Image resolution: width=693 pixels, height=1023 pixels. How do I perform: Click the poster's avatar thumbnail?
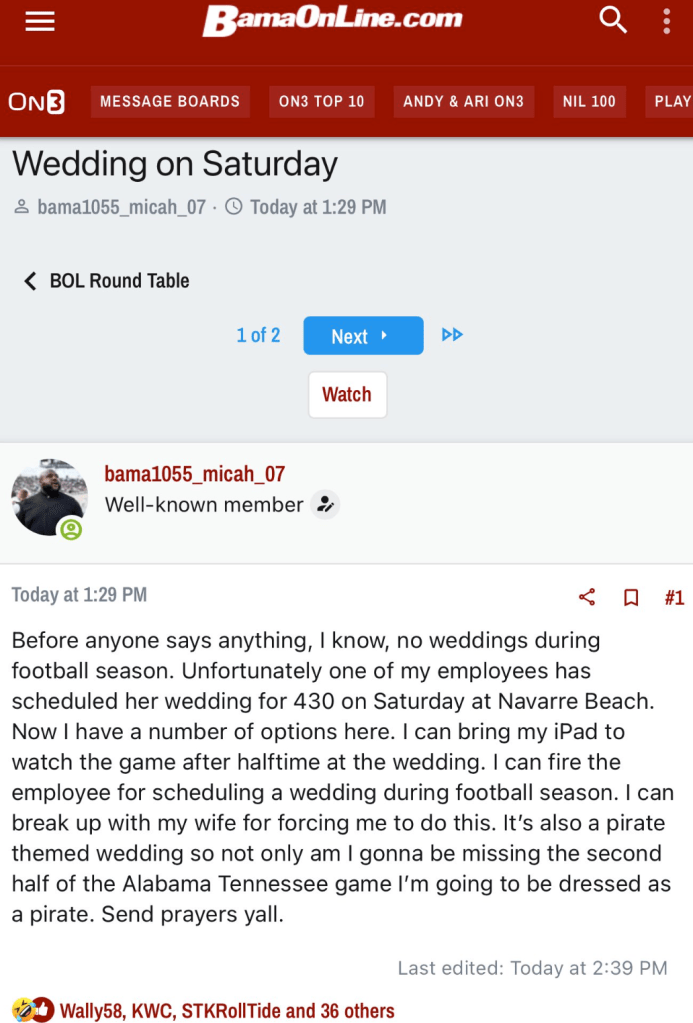point(49,497)
